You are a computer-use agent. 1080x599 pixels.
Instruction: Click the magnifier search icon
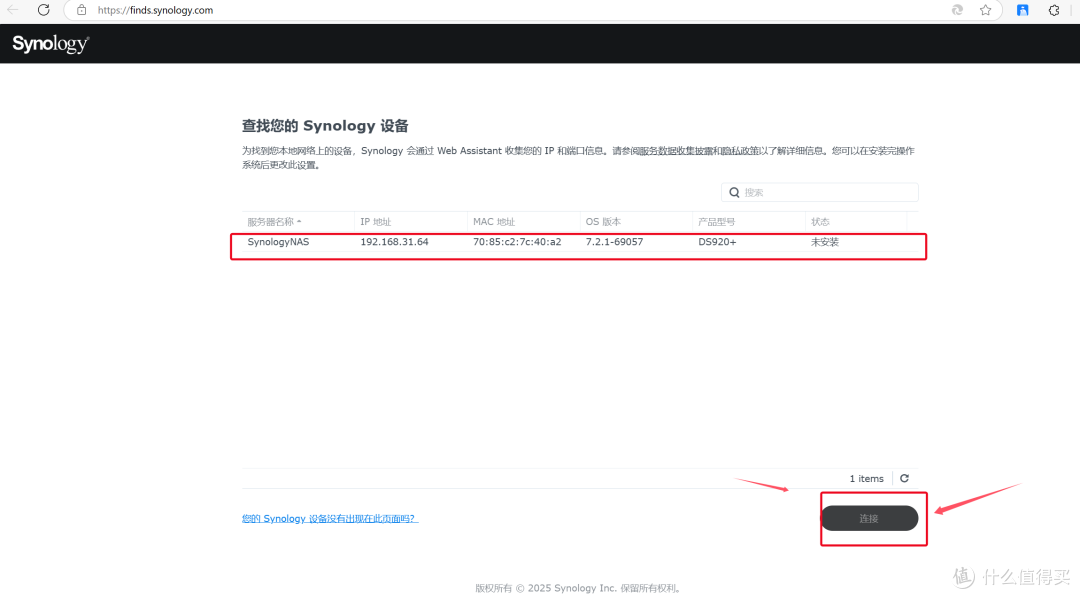point(734,193)
